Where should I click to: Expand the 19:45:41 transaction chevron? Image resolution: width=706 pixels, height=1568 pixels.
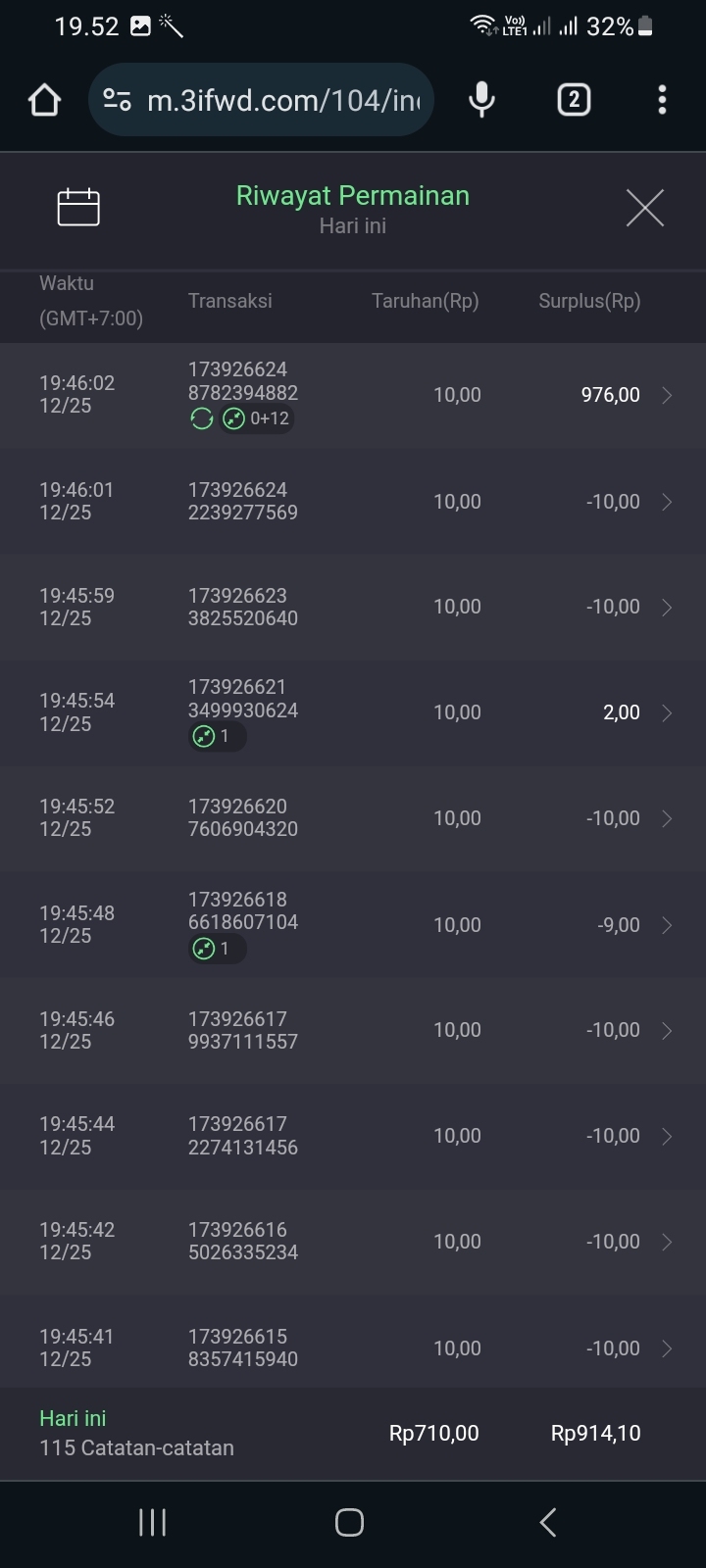click(x=667, y=1348)
